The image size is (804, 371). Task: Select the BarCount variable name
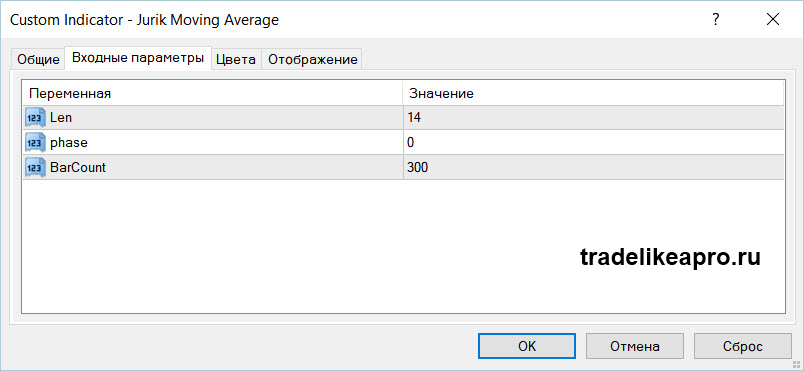78,167
